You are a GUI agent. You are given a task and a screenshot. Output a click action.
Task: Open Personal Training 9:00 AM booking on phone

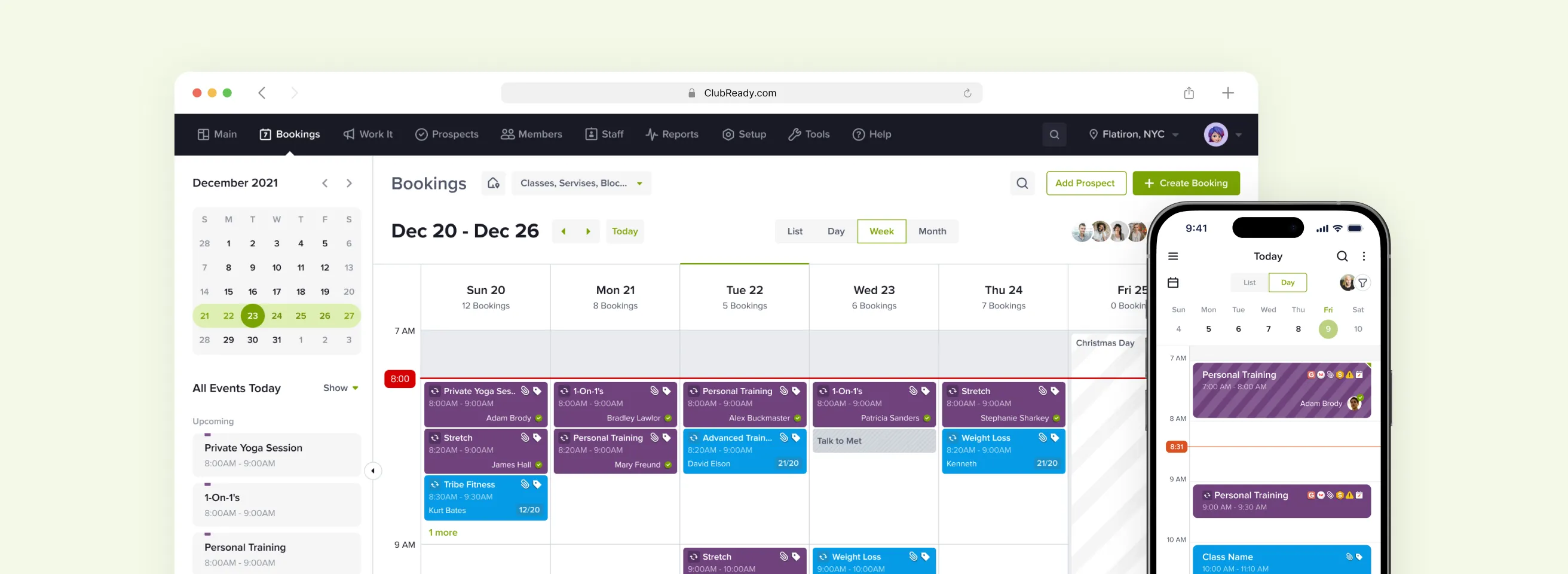(1281, 501)
